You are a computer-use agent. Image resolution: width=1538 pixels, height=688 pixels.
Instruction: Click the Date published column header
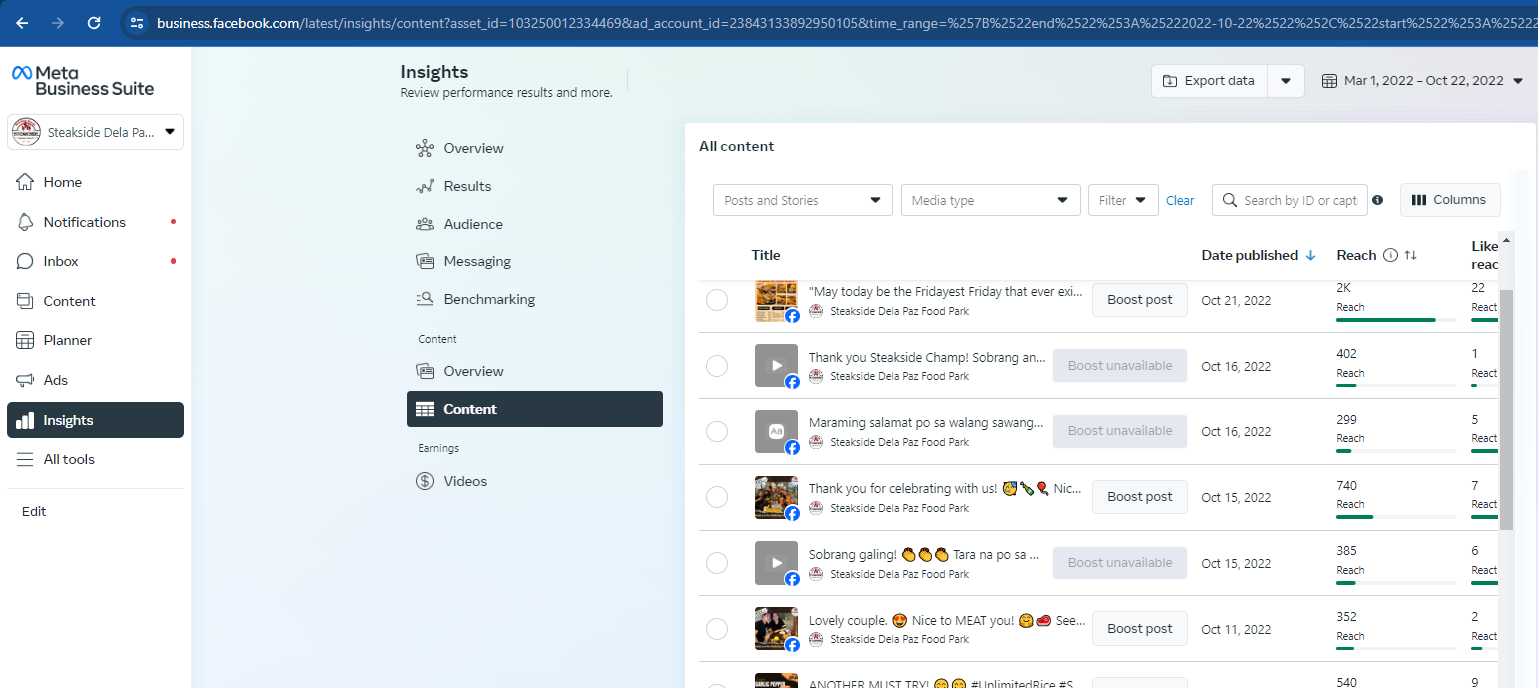[1250, 255]
